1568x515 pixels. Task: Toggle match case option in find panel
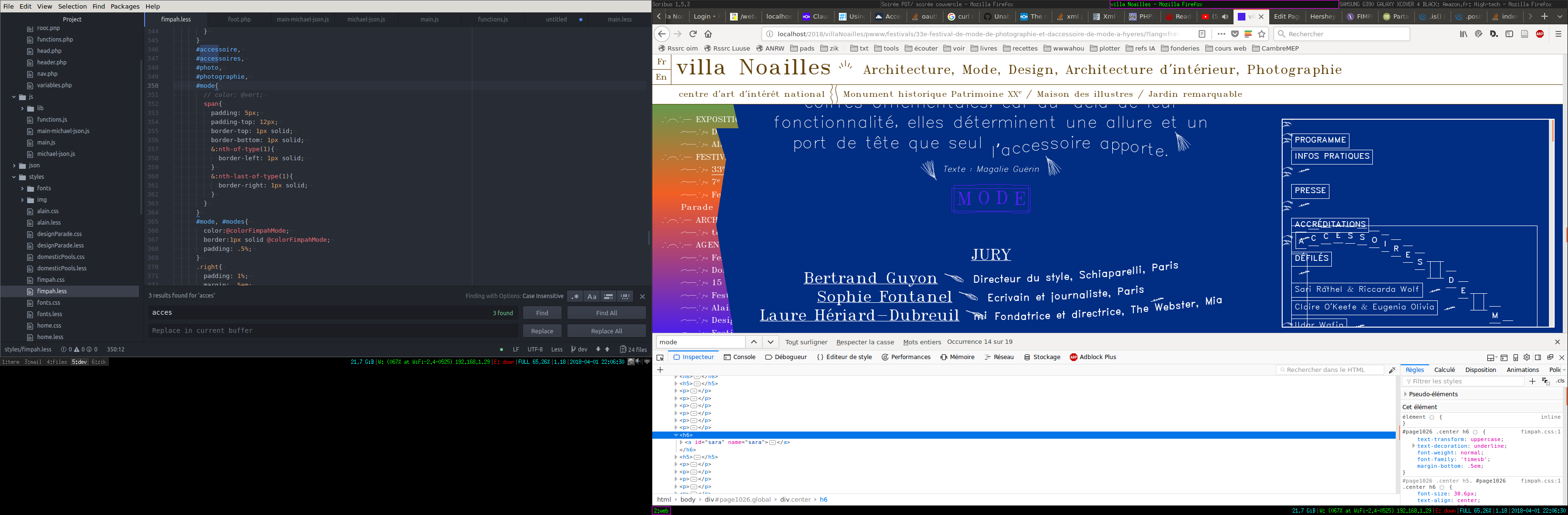(x=592, y=296)
